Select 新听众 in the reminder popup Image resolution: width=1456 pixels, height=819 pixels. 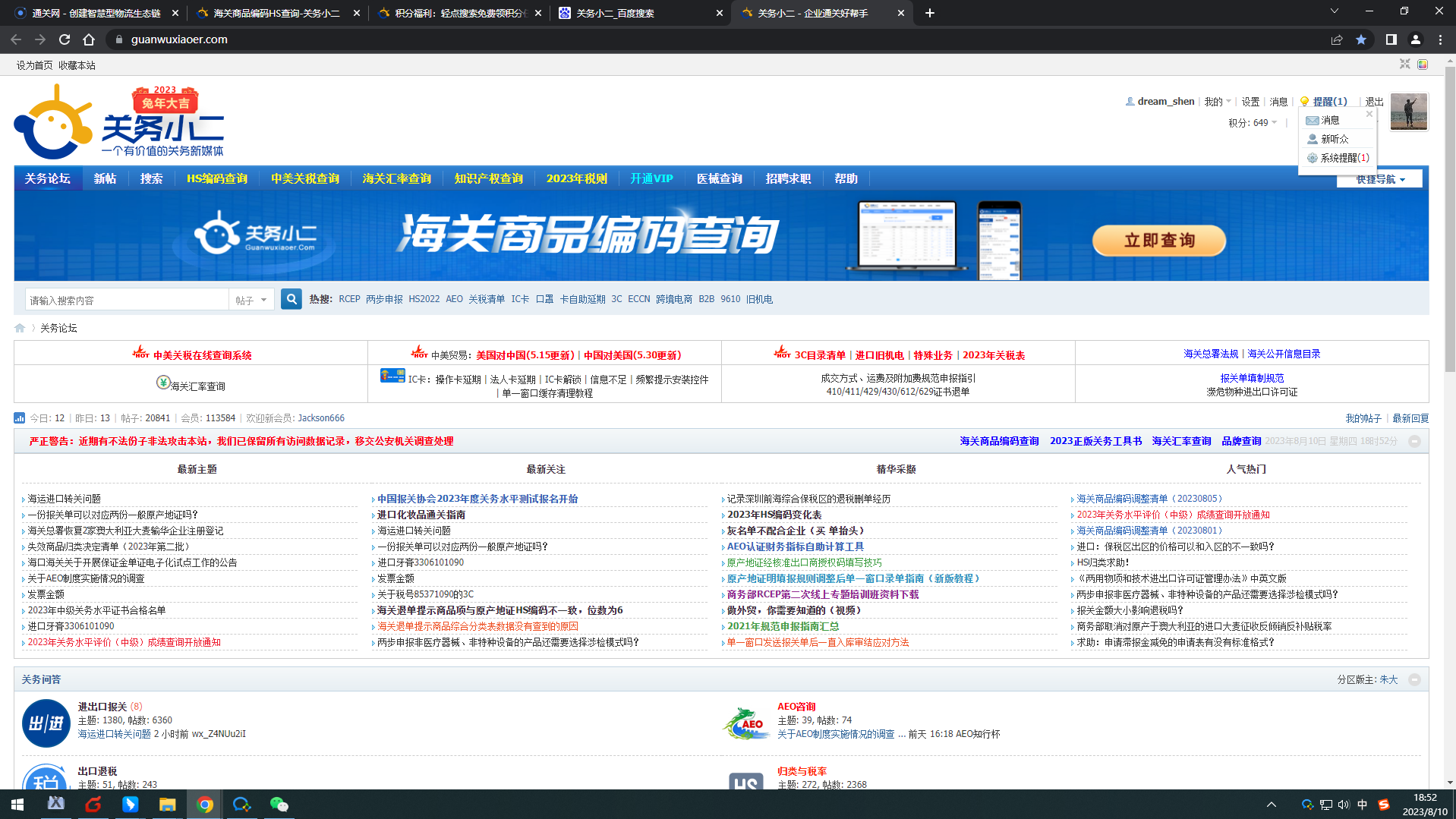[1327, 139]
